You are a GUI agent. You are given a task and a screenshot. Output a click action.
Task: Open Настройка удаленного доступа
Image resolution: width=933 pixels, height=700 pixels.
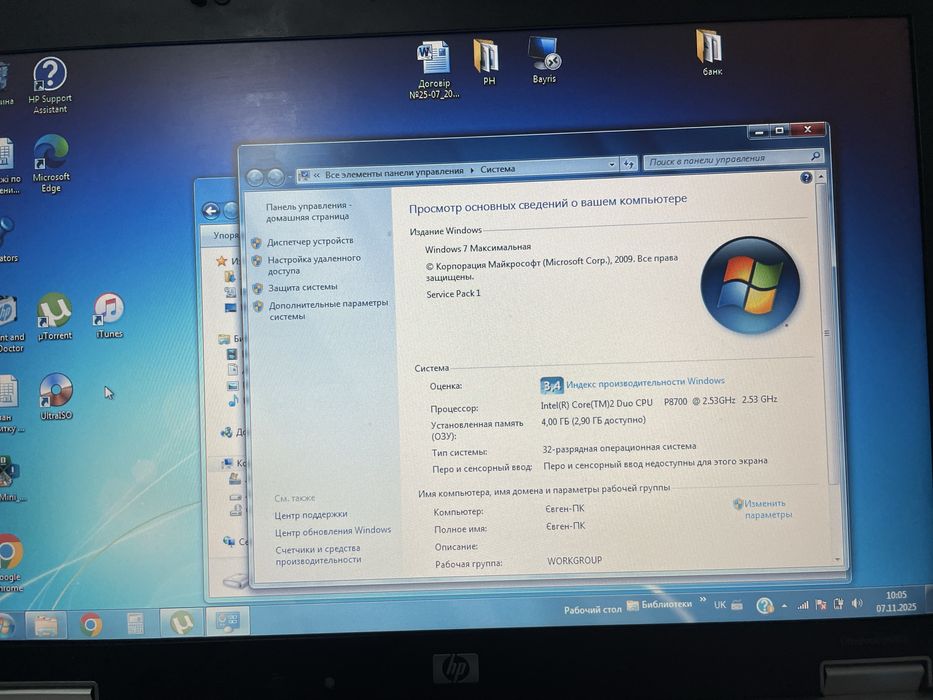click(x=314, y=264)
